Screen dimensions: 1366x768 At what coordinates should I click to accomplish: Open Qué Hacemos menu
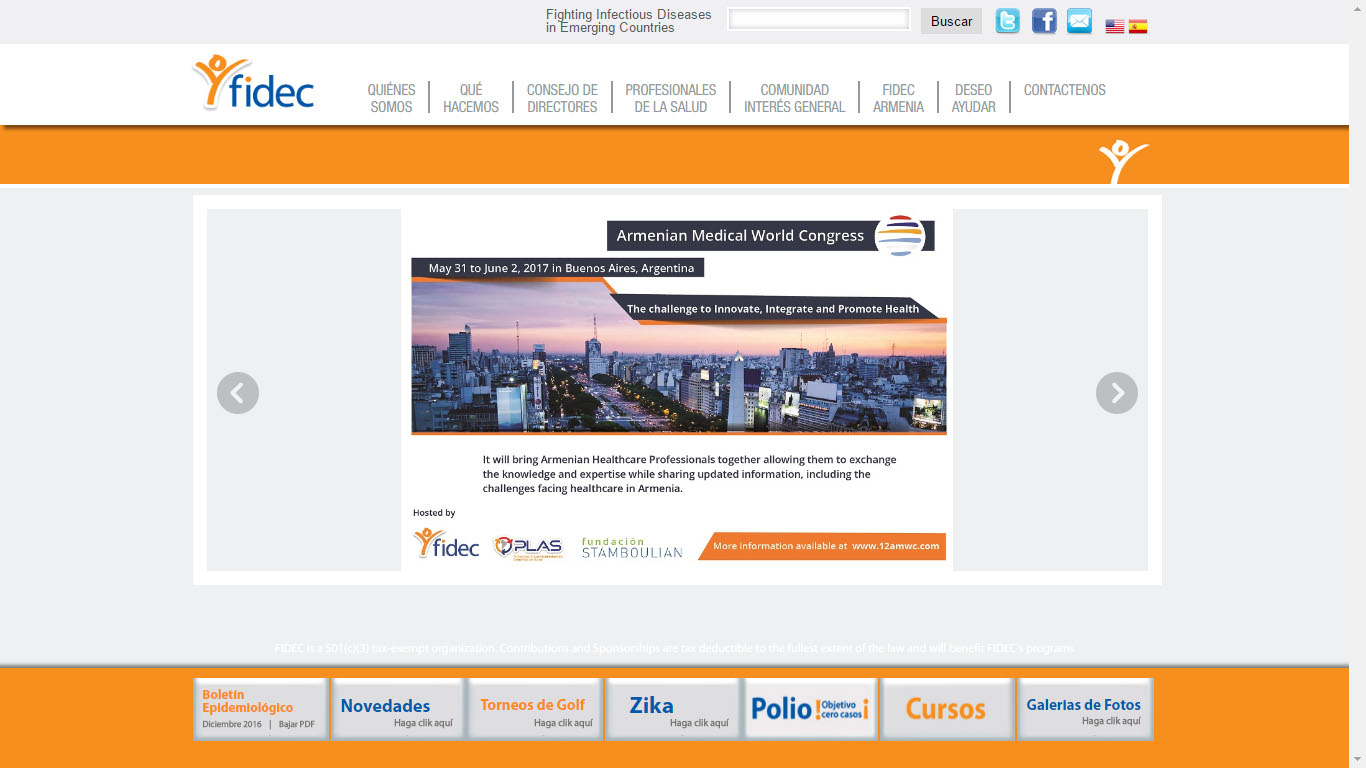(471, 98)
